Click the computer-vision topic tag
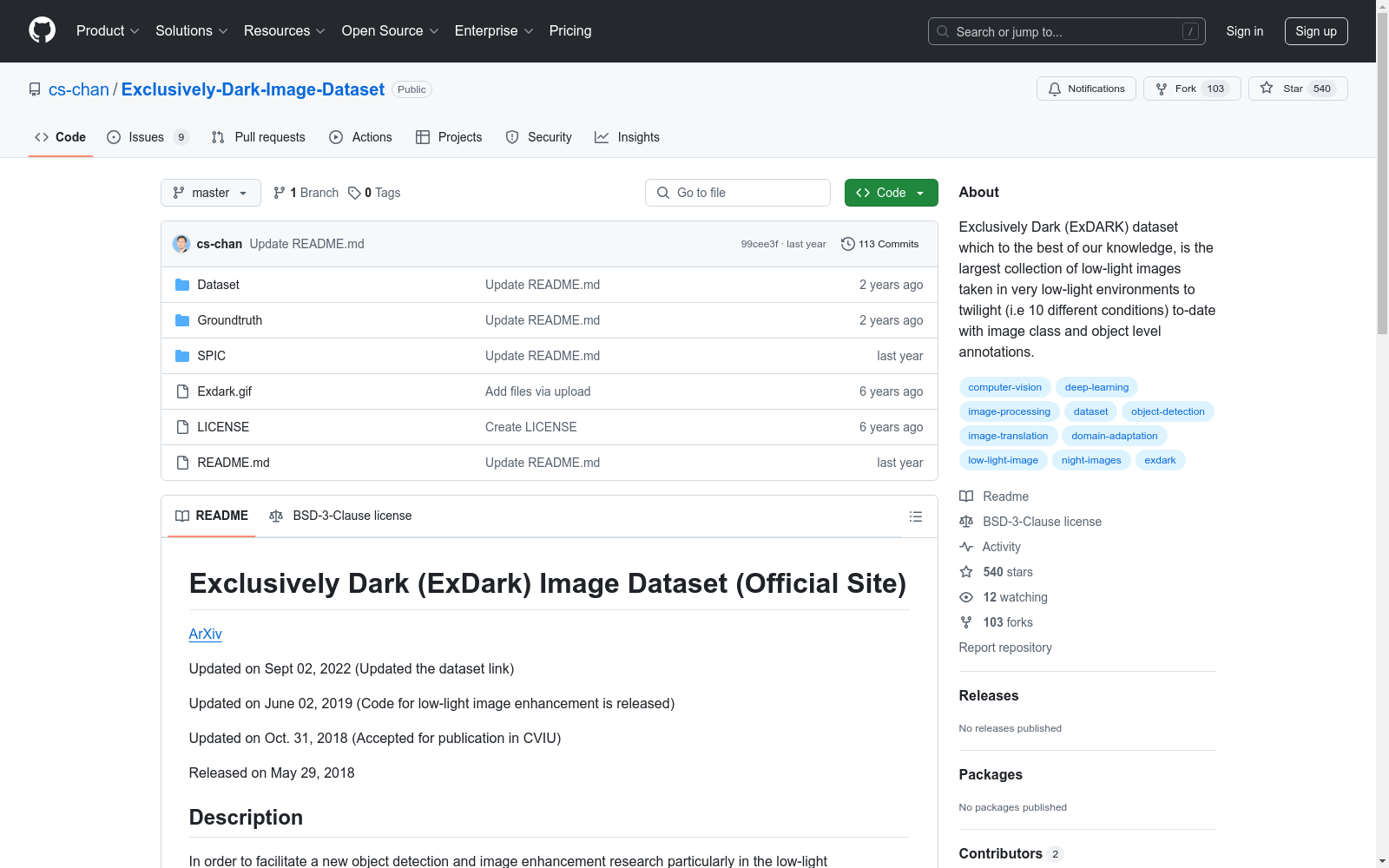This screenshot has height=868, width=1389. click(1005, 387)
